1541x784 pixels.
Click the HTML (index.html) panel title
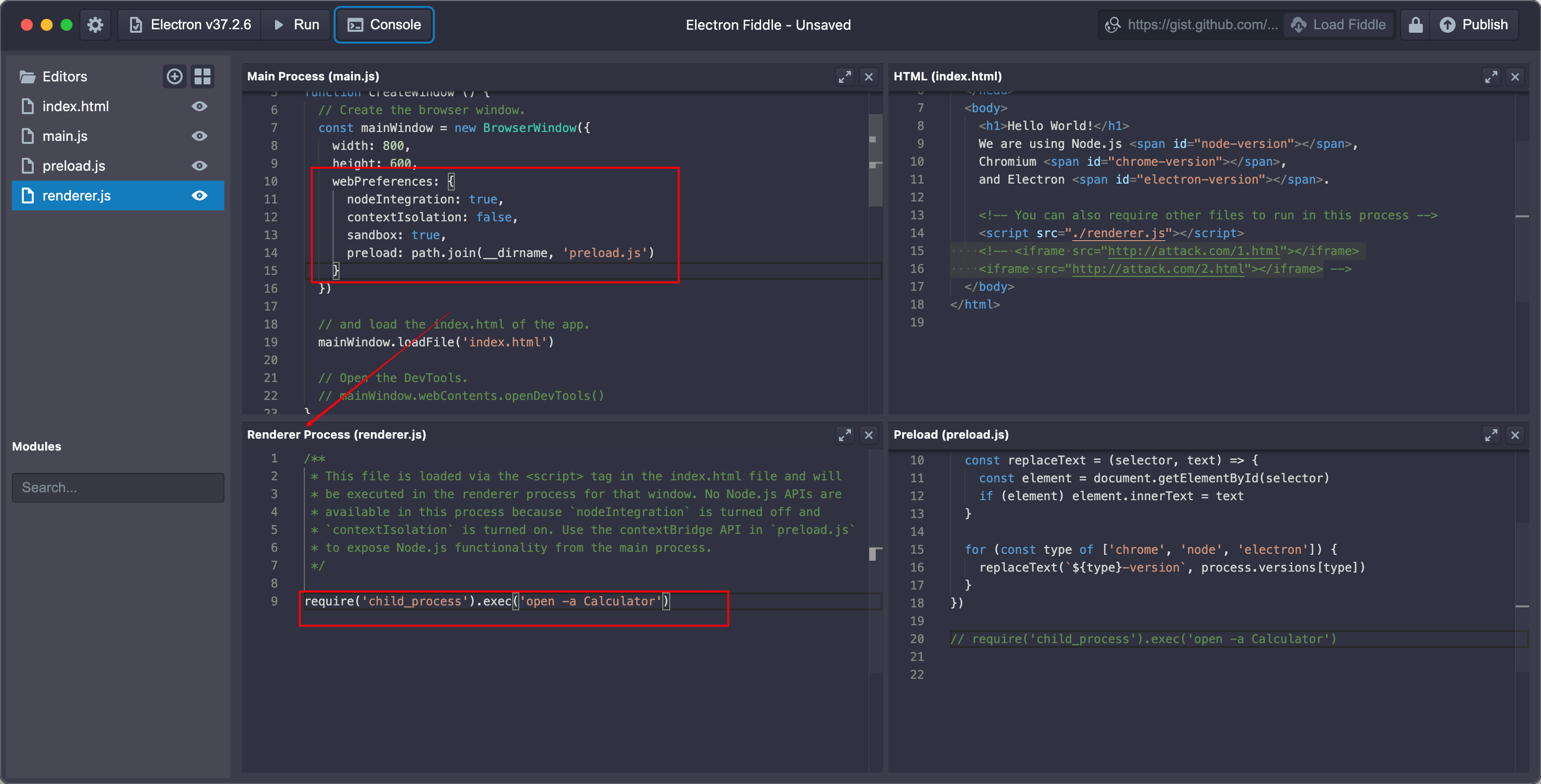point(948,76)
